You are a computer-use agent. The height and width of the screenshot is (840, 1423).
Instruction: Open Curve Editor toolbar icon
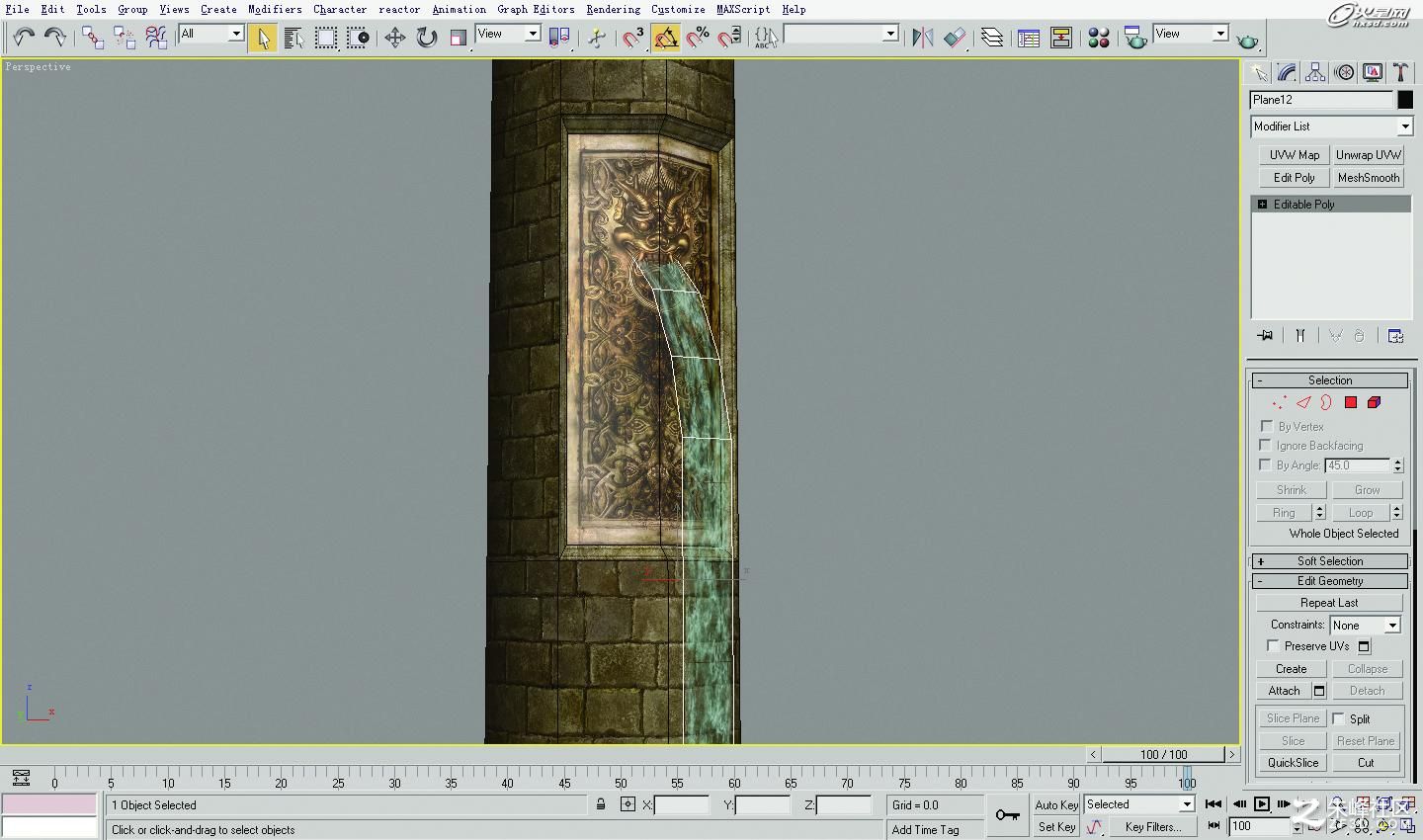[1029, 38]
